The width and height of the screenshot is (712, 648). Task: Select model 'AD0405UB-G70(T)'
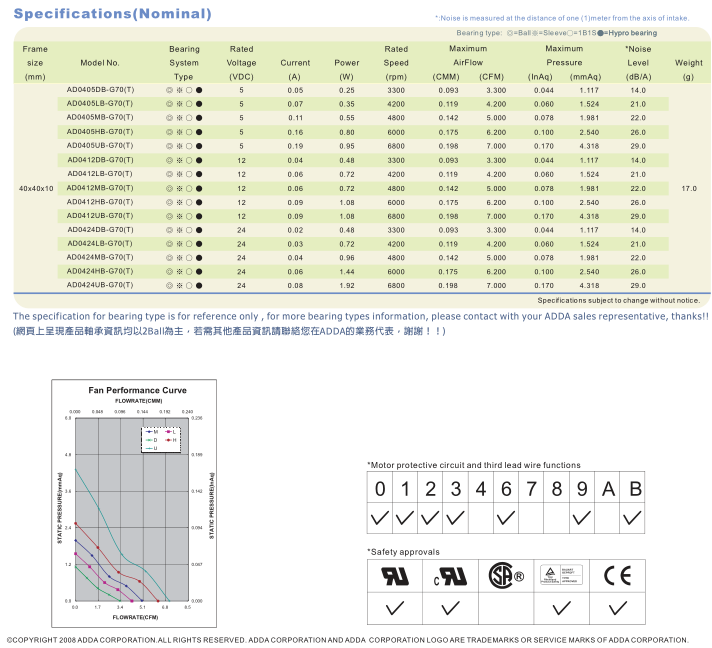pyautogui.click(x=100, y=145)
